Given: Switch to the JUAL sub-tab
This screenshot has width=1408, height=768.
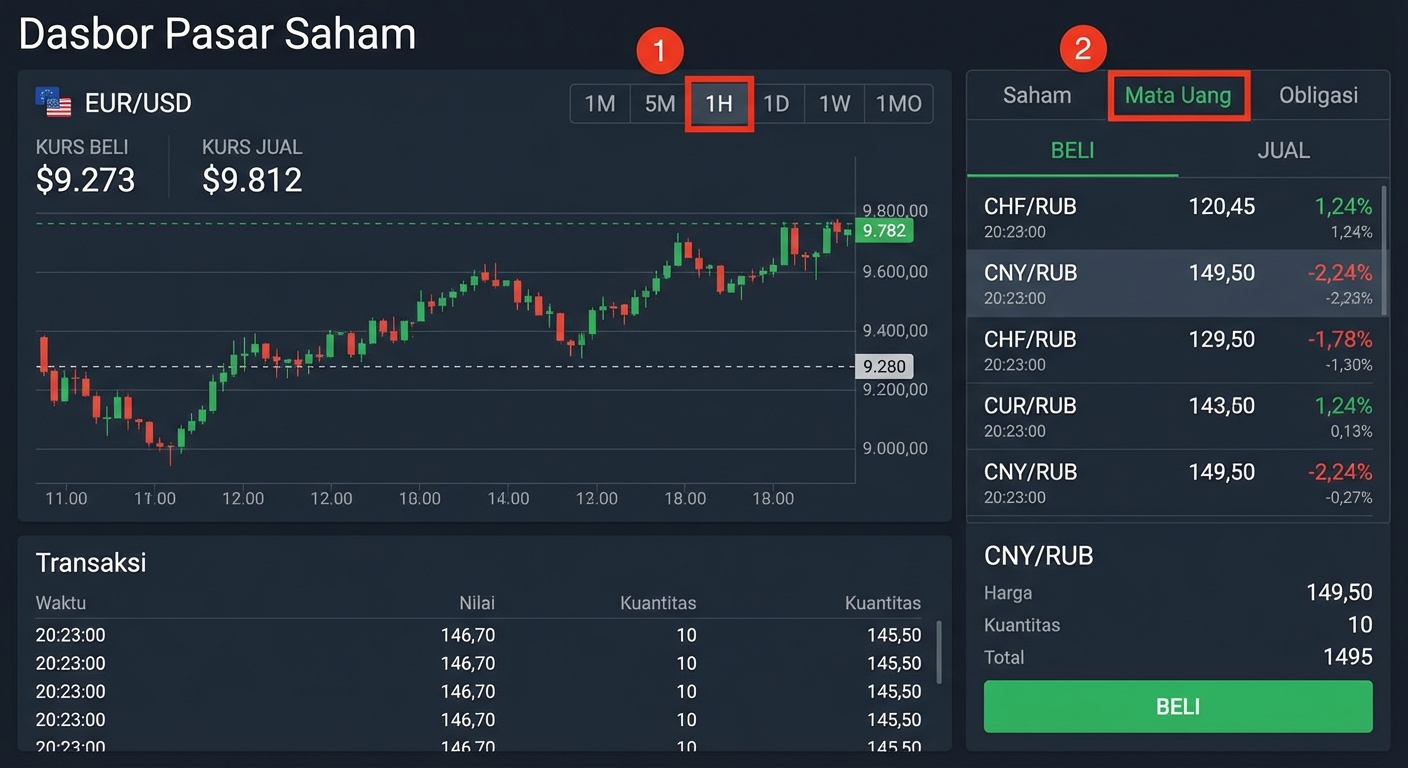Looking at the screenshot, I should (x=1283, y=150).
